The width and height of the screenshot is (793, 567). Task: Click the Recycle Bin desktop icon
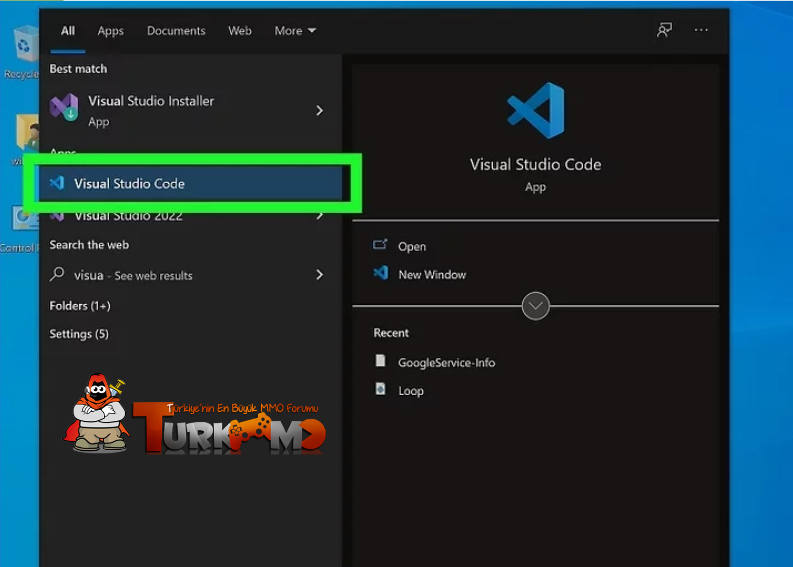(23, 53)
